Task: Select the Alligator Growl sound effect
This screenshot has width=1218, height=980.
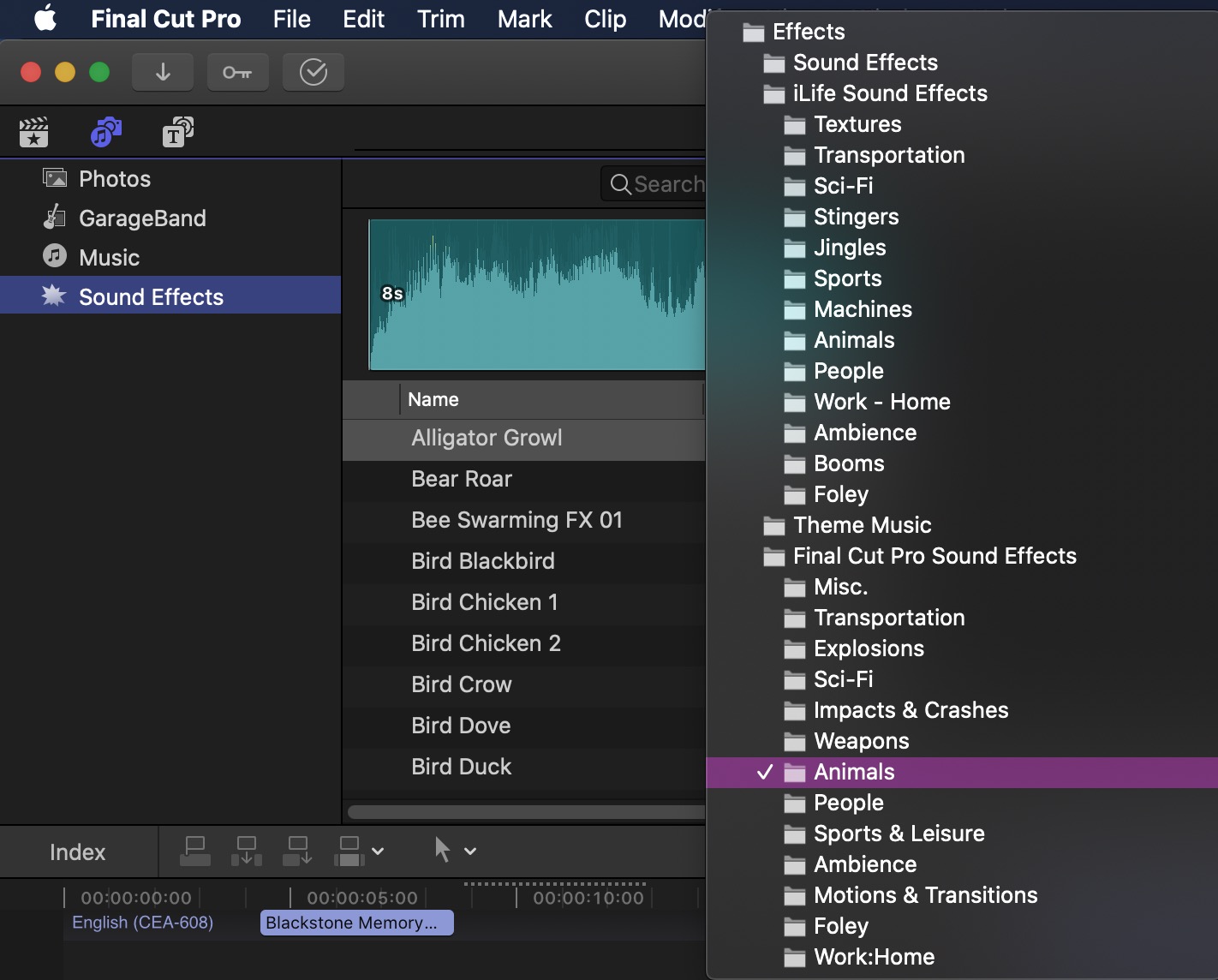Action: click(x=524, y=439)
